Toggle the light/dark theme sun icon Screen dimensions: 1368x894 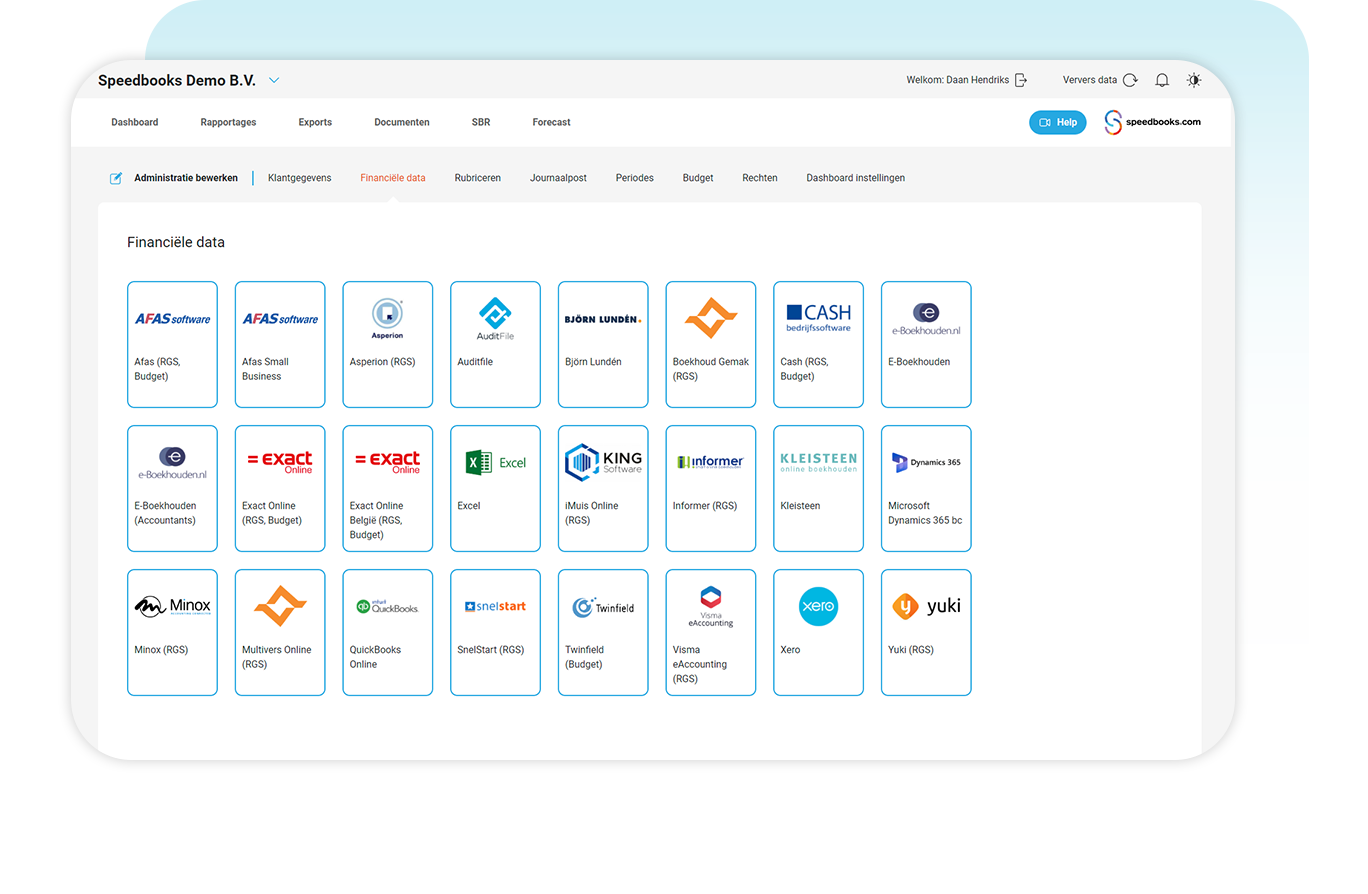(1194, 80)
